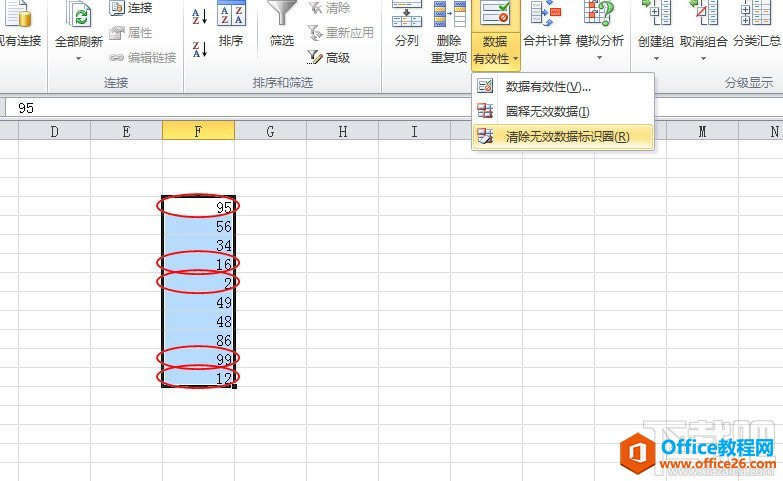Select column F header
The image size is (783, 481).
pyautogui.click(x=198, y=131)
